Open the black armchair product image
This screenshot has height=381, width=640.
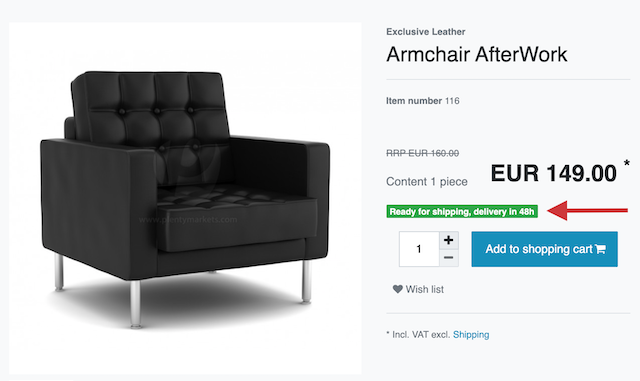point(185,198)
